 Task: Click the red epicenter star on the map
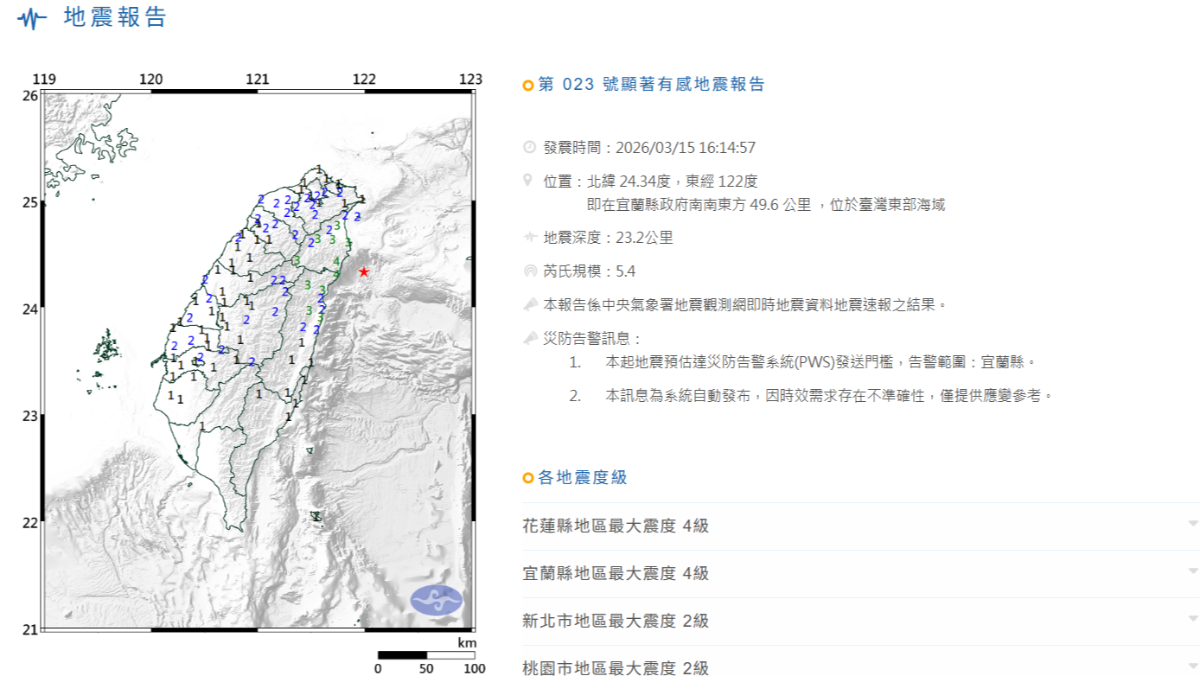(x=364, y=272)
